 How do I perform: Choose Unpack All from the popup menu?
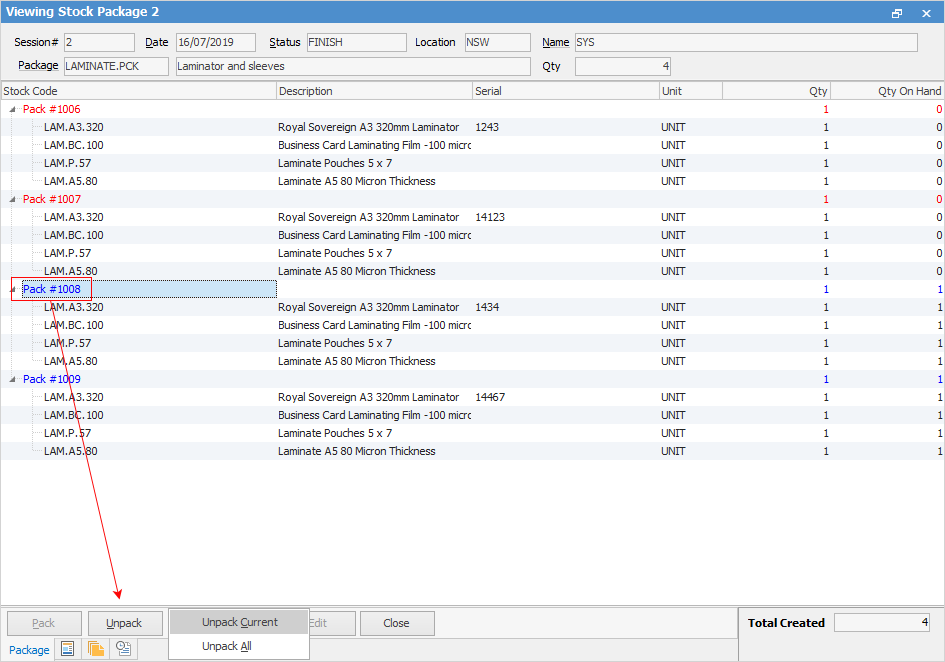(227, 646)
